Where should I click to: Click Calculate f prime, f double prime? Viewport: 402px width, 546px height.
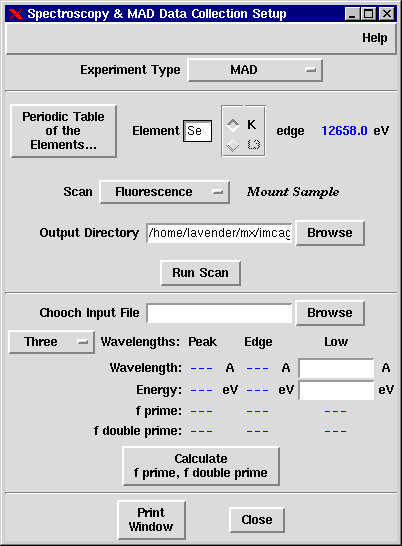(x=201, y=466)
